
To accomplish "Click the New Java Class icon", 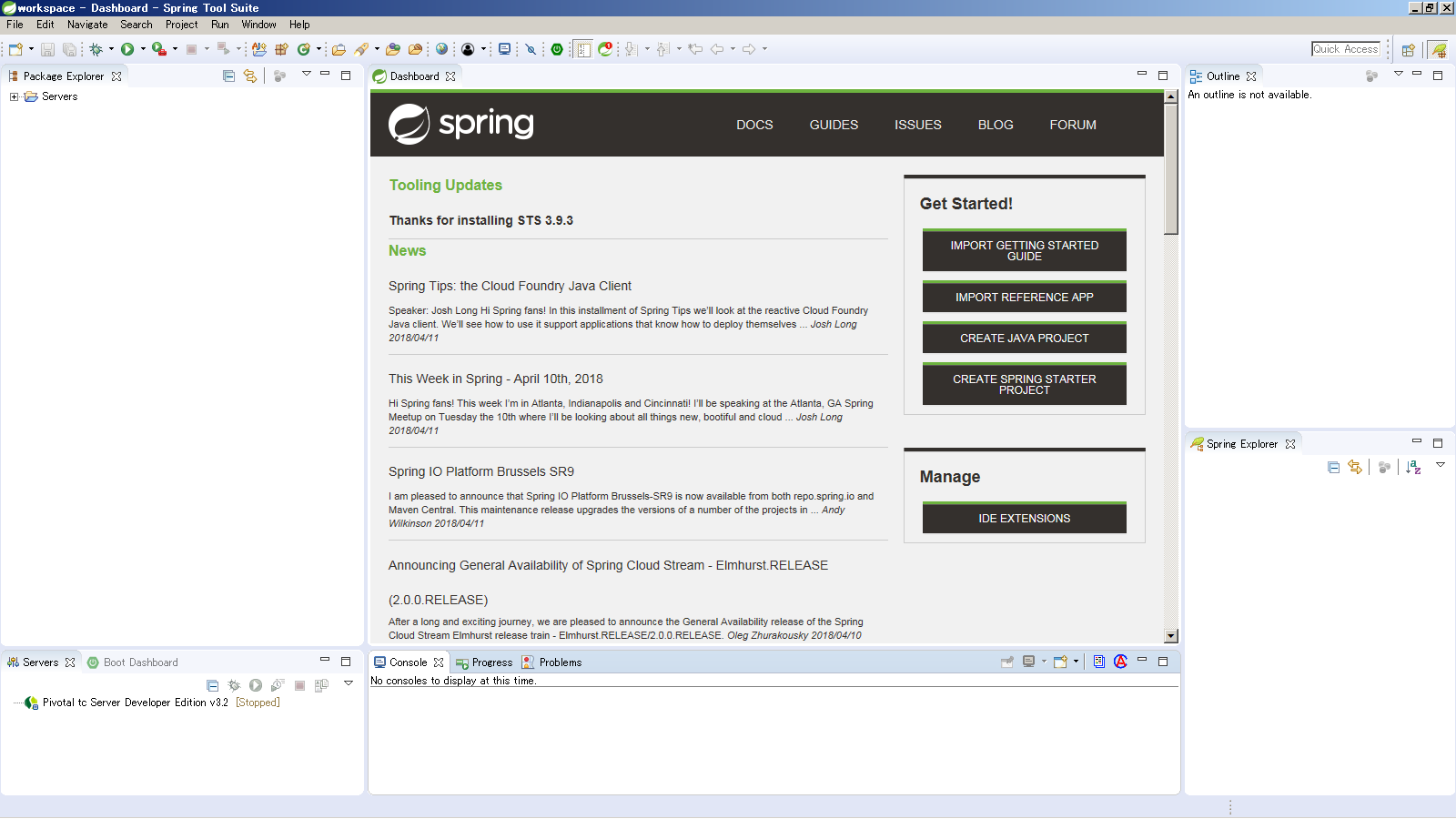I will (x=304, y=49).
